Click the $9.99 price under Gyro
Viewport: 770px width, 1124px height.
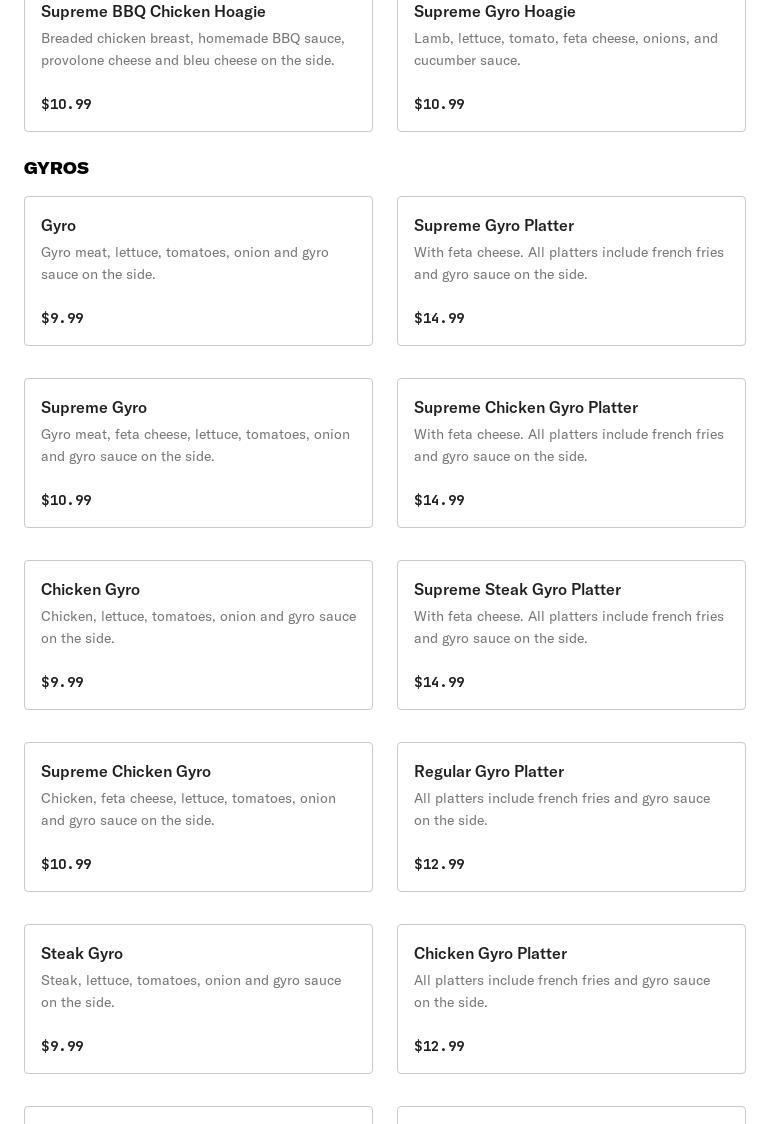(62, 318)
